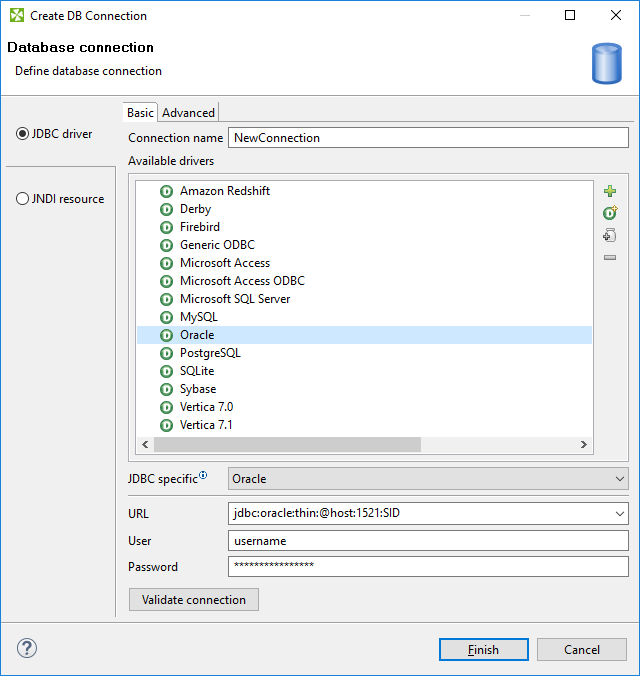Screen dimensions: 640x676
Task: Click the Cancel button
Action: click(581, 650)
